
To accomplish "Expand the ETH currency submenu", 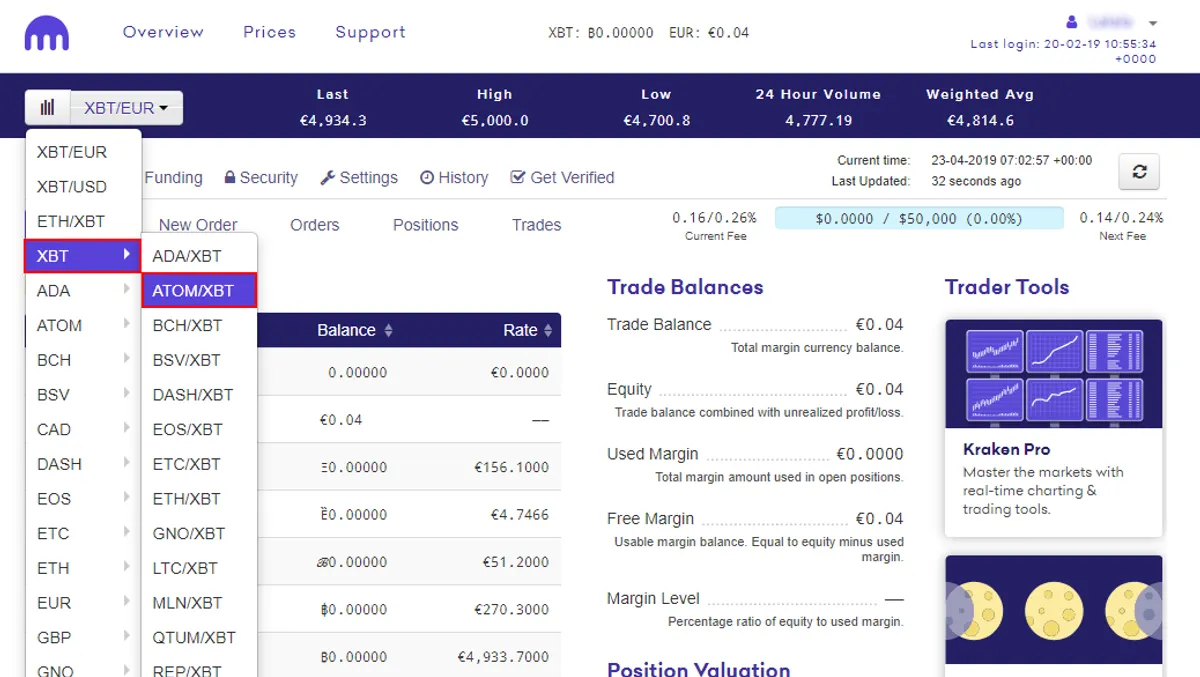I will tap(83, 568).
